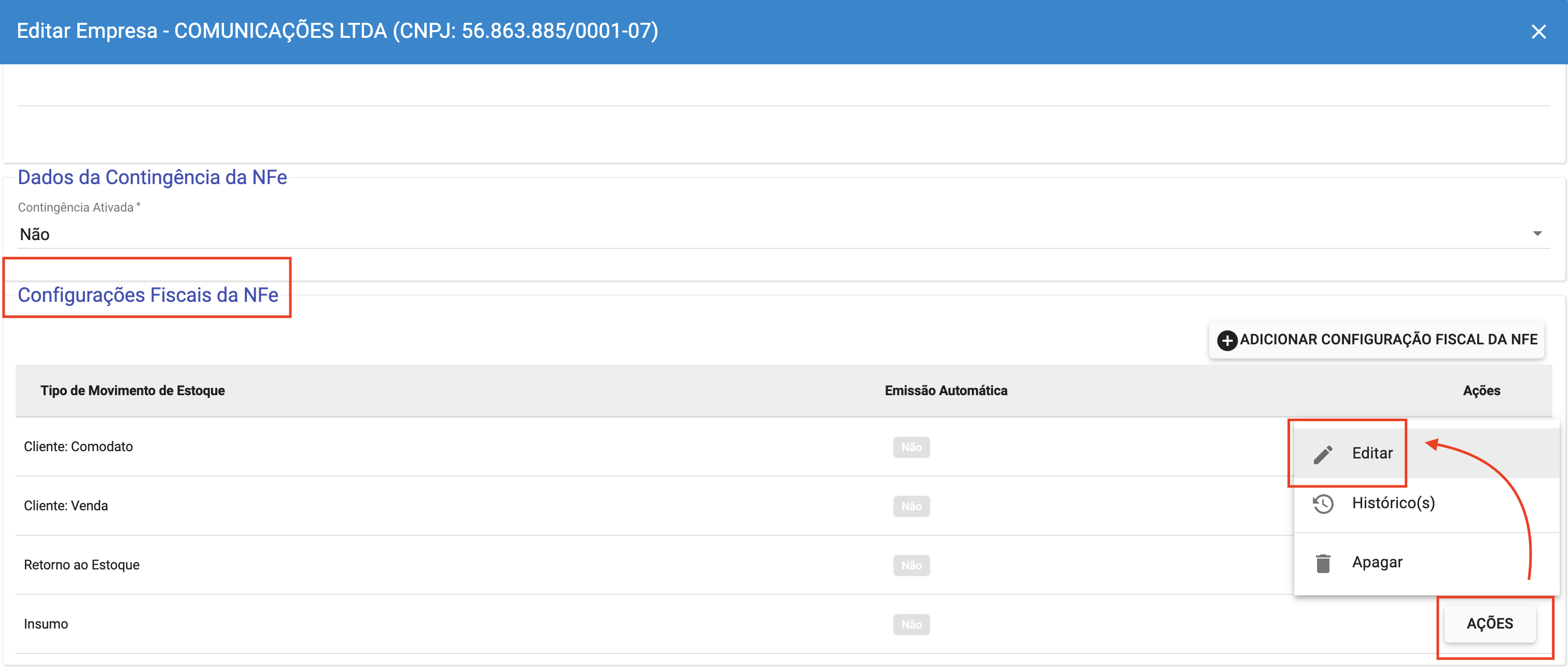Click the plus icon on Adicionar Configuração button
Viewport: 1568px width, 669px height.
[1226, 340]
